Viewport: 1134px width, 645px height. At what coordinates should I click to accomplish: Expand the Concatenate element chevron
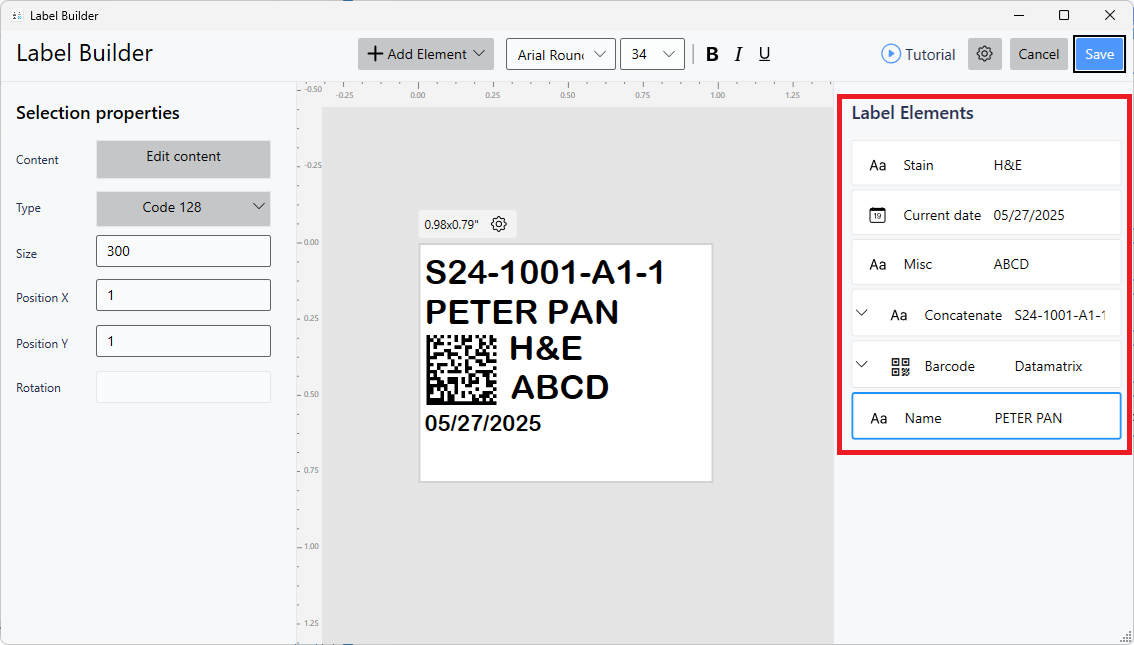click(862, 313)
